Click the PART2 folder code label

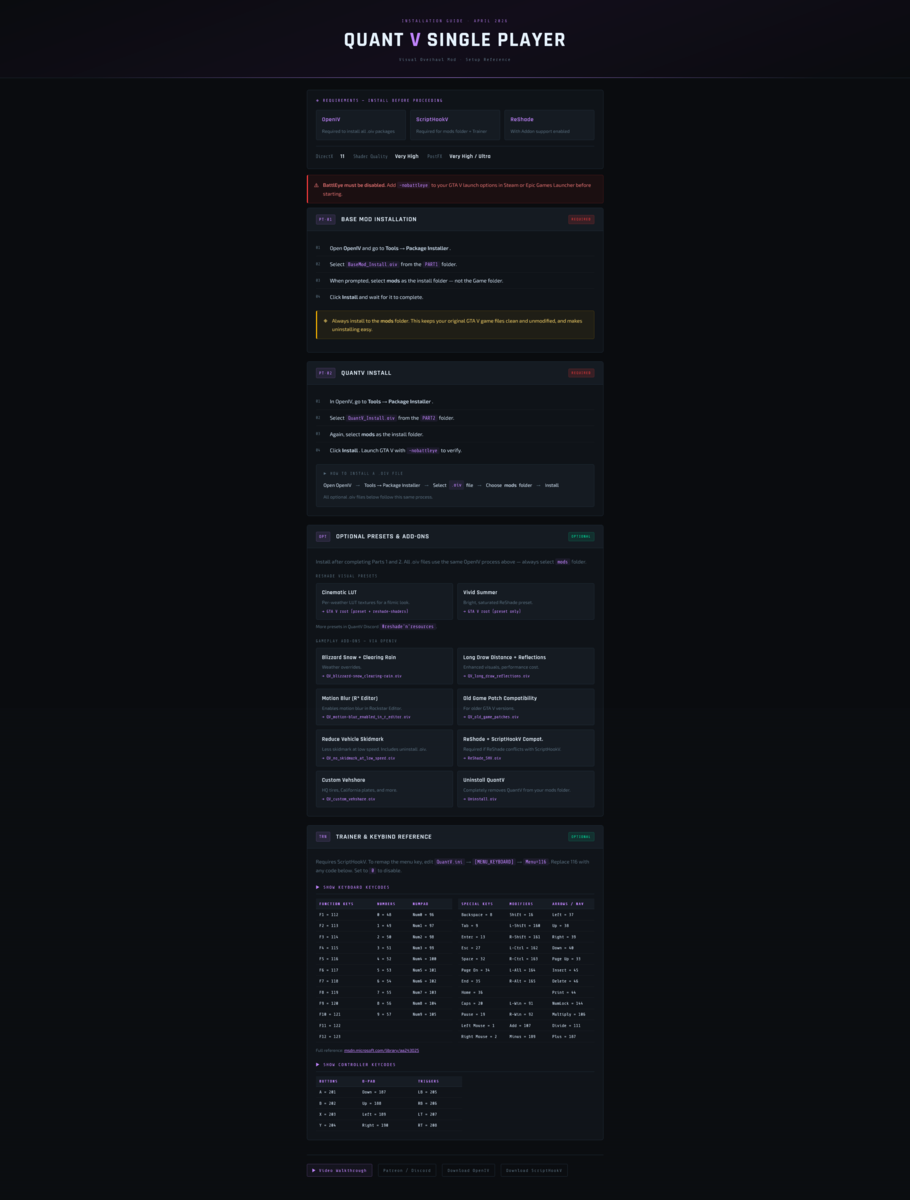click(429, 418)
